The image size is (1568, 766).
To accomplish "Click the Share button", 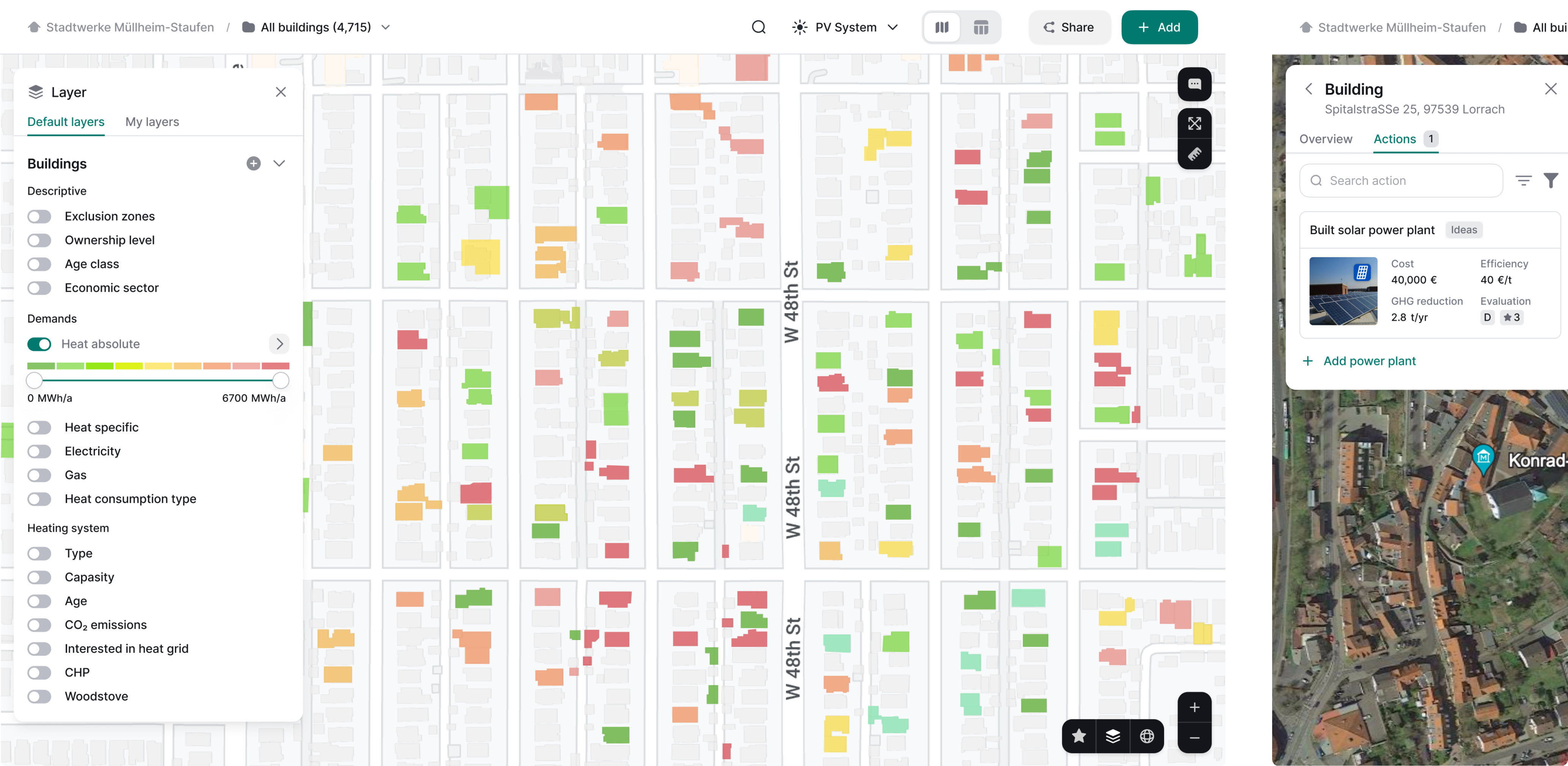I will click(x=1069, y=27).
